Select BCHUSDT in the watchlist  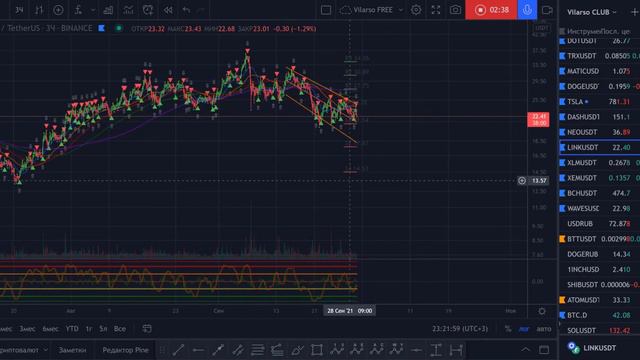[x=599, y=193]
